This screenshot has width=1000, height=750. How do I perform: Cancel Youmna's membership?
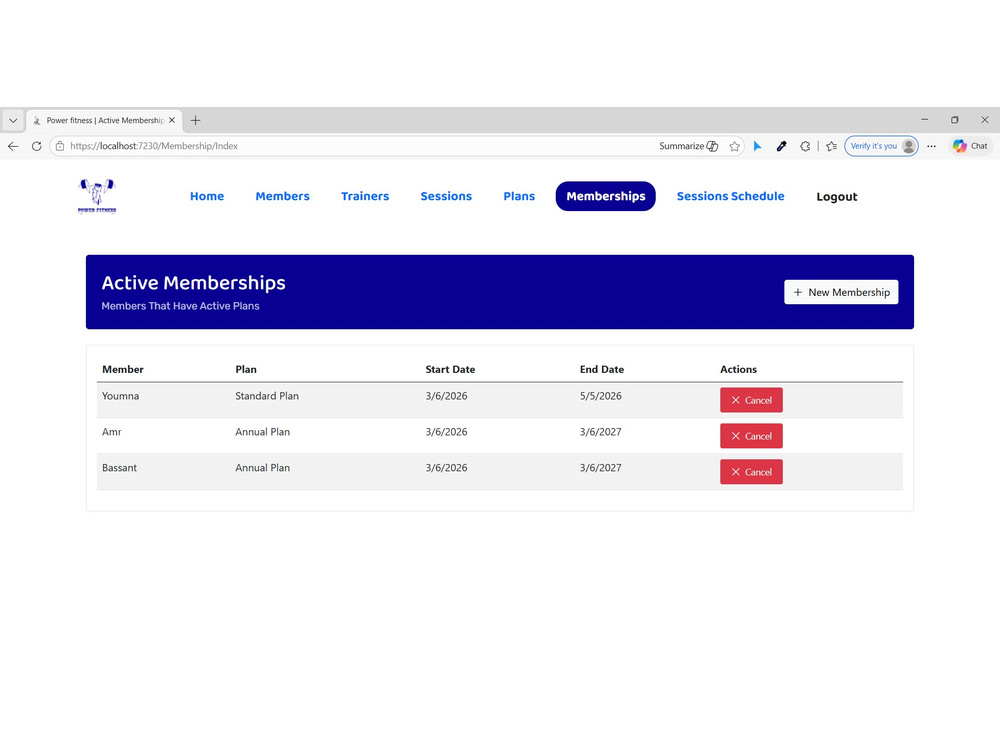click(x=751, y=401)
